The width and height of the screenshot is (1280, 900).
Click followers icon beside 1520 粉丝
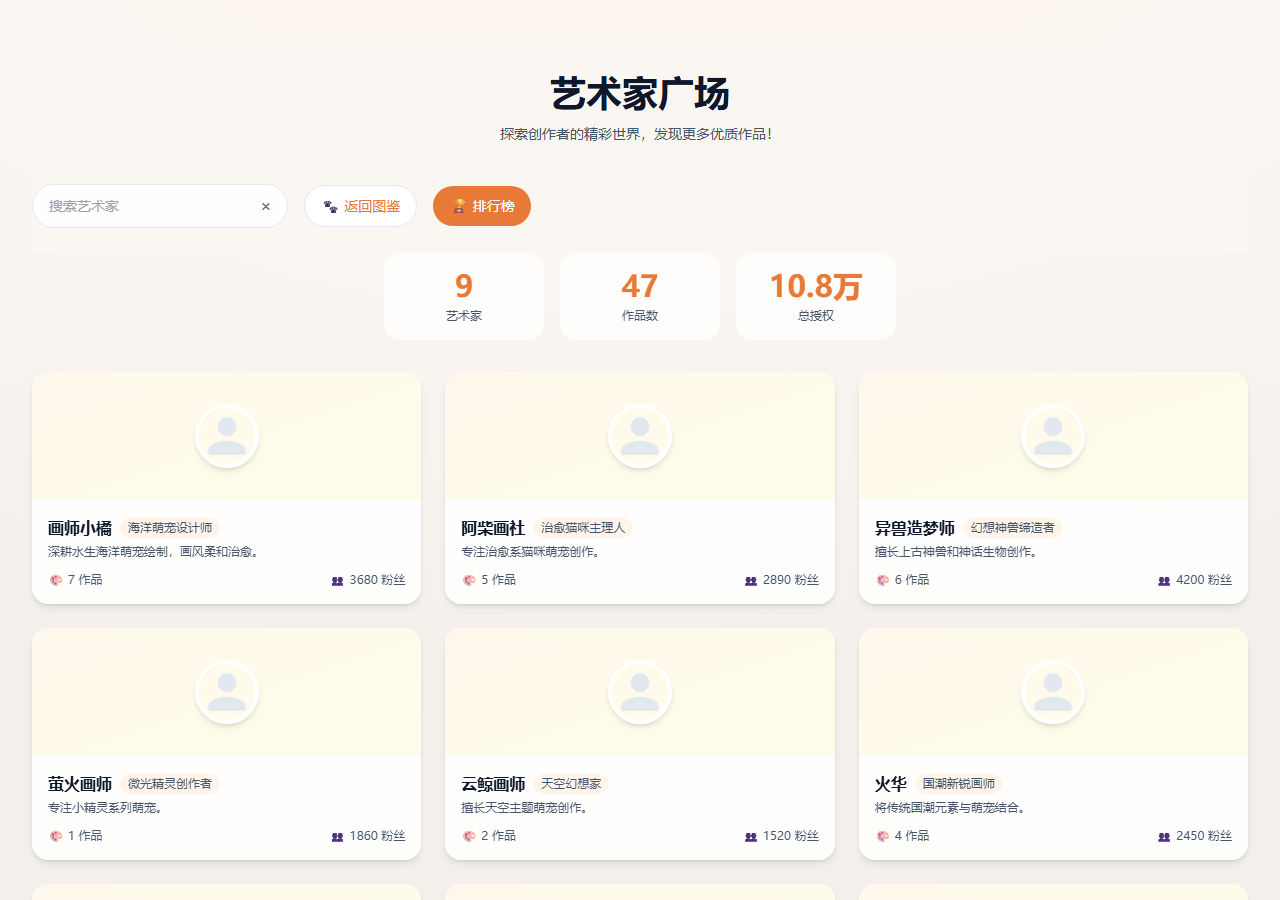[x=751, y=836]
